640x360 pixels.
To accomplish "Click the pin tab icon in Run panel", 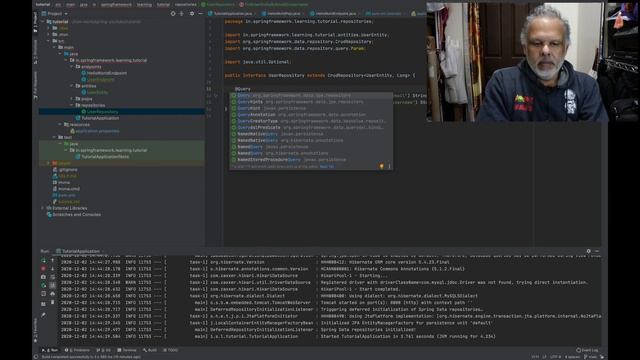I will point(43,315).
